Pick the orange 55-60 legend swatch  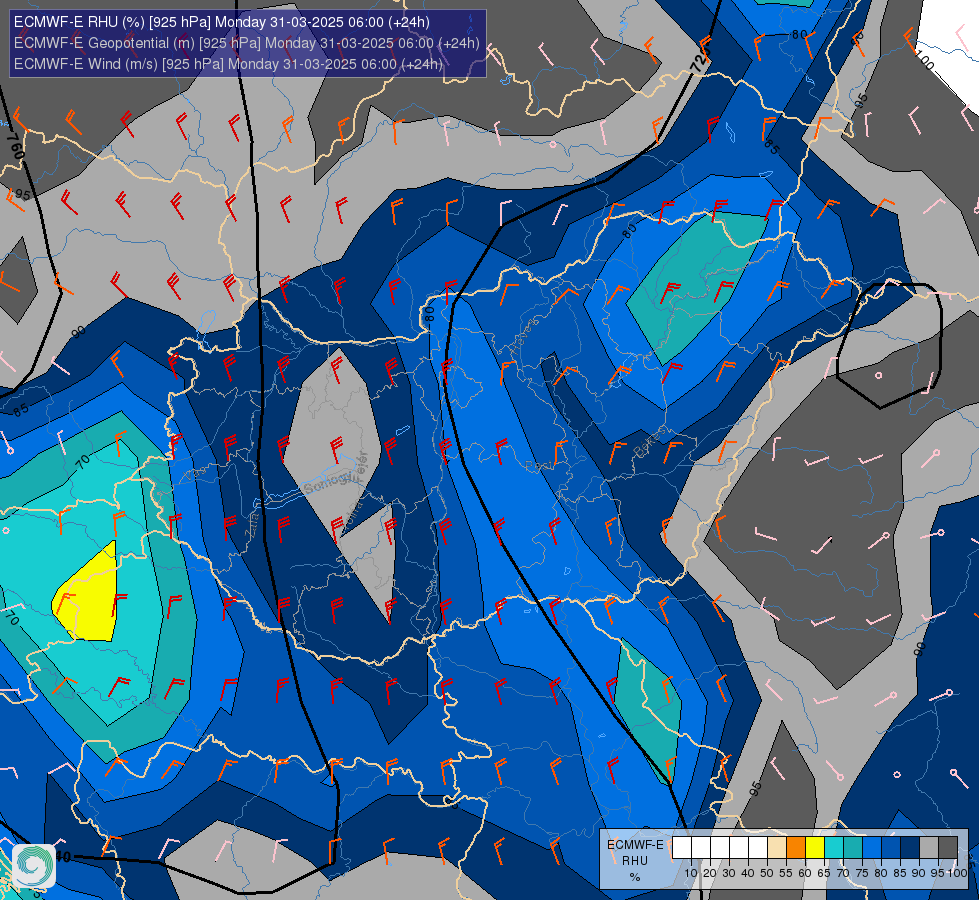(x=796, y=847)
